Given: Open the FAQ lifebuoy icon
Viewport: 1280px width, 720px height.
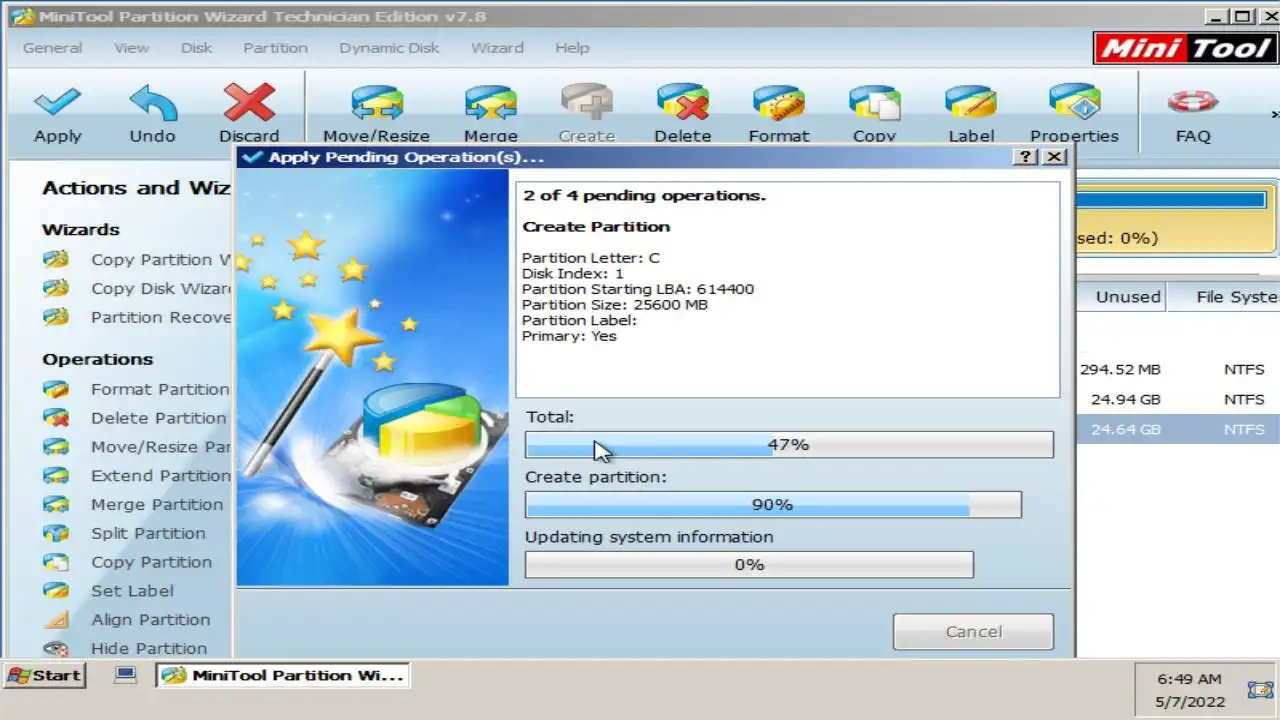Looking at the screenshot, I should (x=1192, y=102).
